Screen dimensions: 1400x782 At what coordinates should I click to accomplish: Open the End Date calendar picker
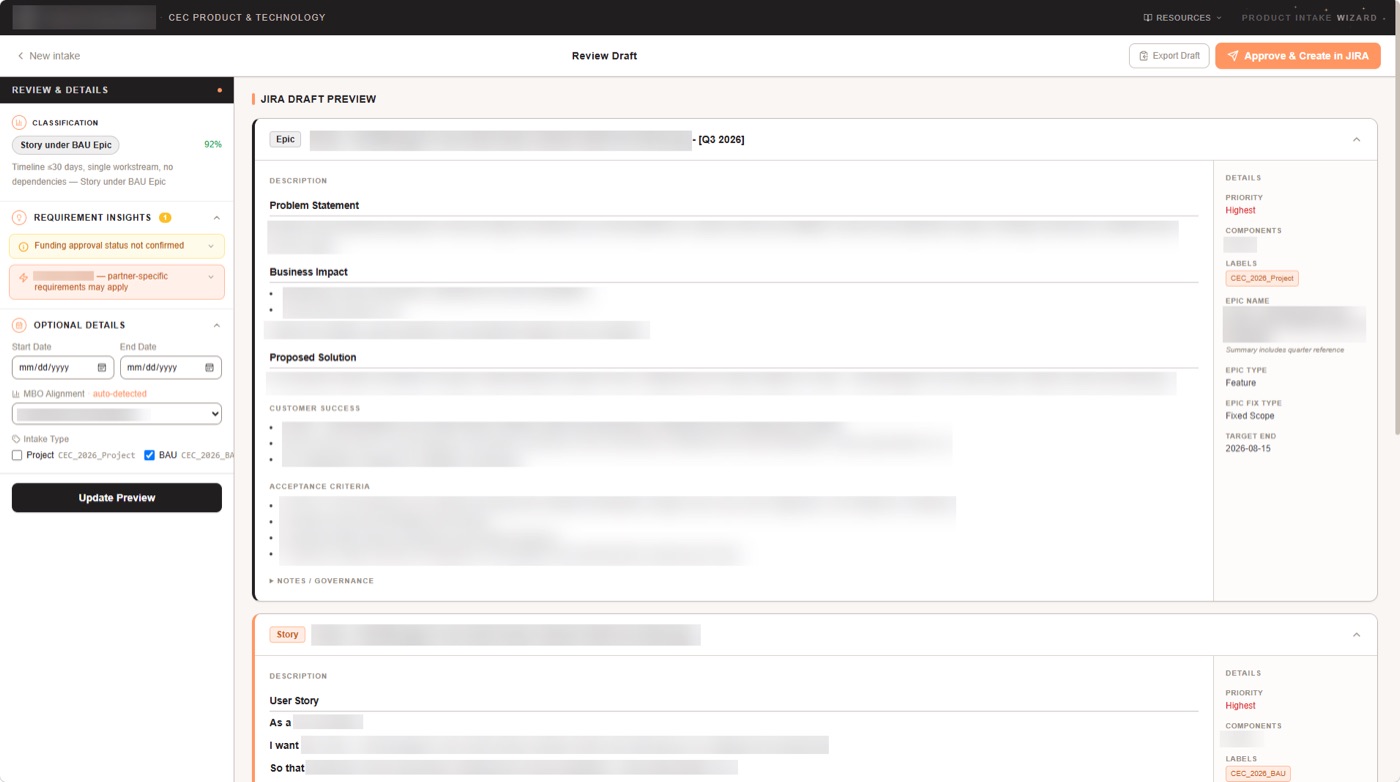pos(209,367)
